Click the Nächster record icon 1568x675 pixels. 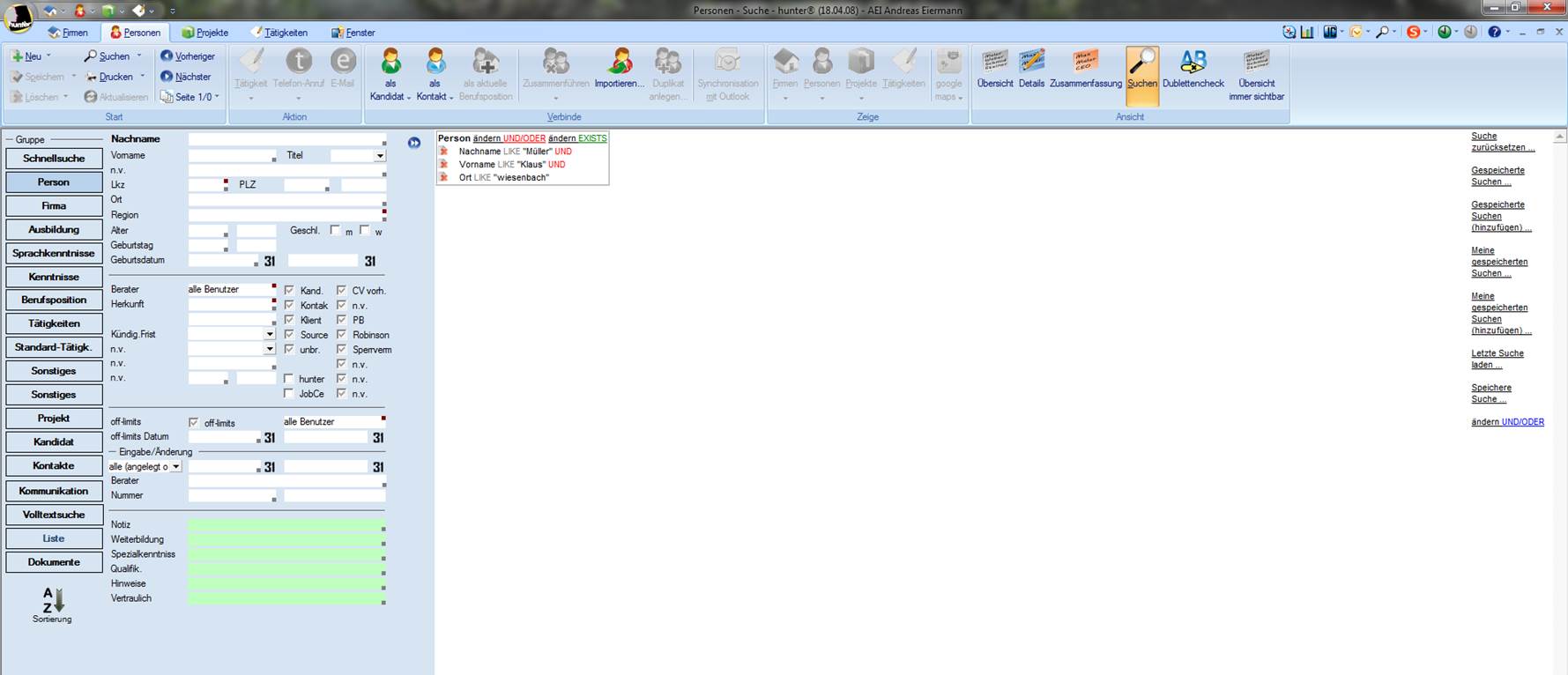click(x=167, y=77)
